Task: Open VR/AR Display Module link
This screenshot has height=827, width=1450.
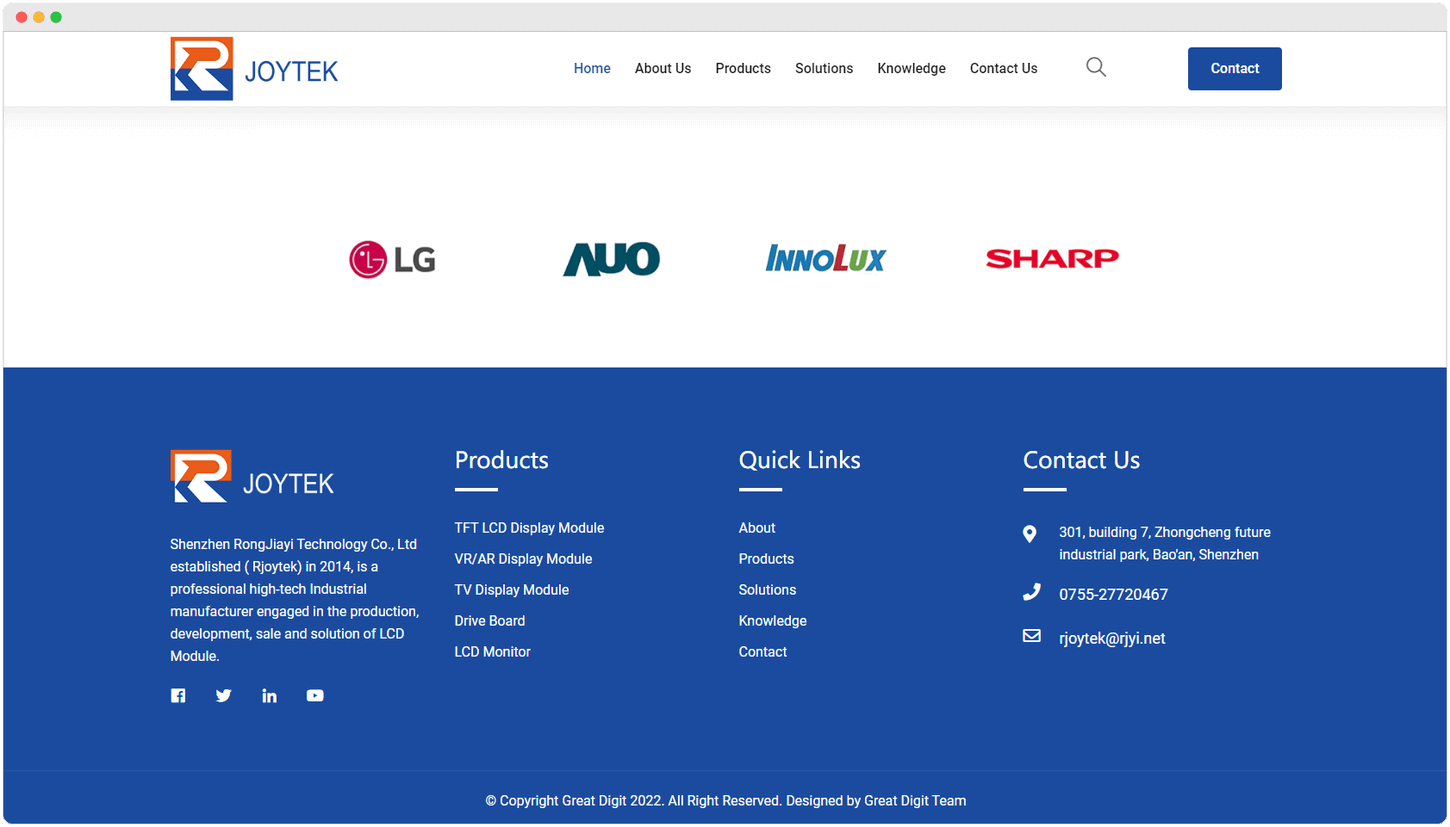Action: coord(523,559)
